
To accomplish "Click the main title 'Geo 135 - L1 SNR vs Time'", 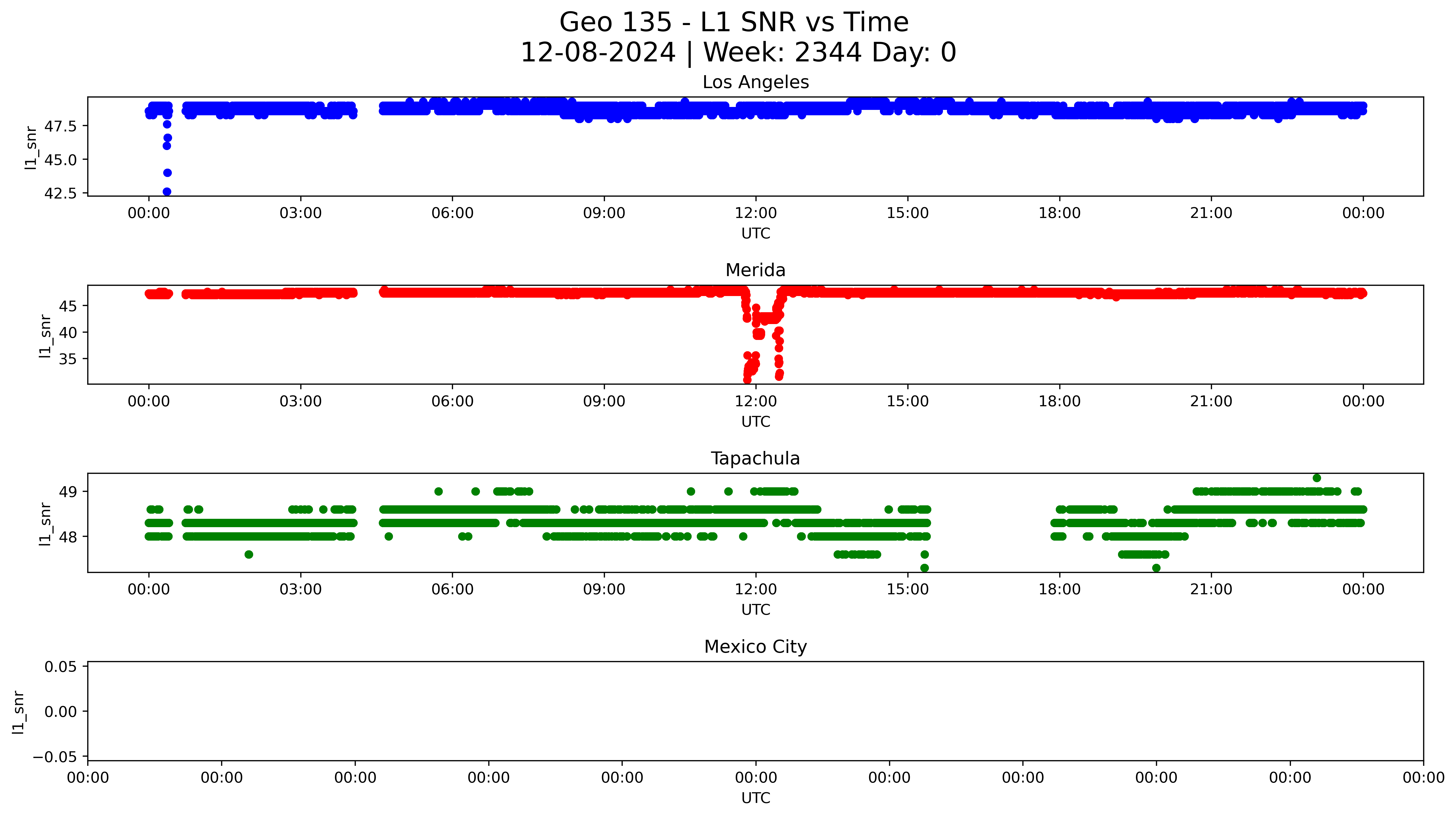I will (x=734, y=23).
